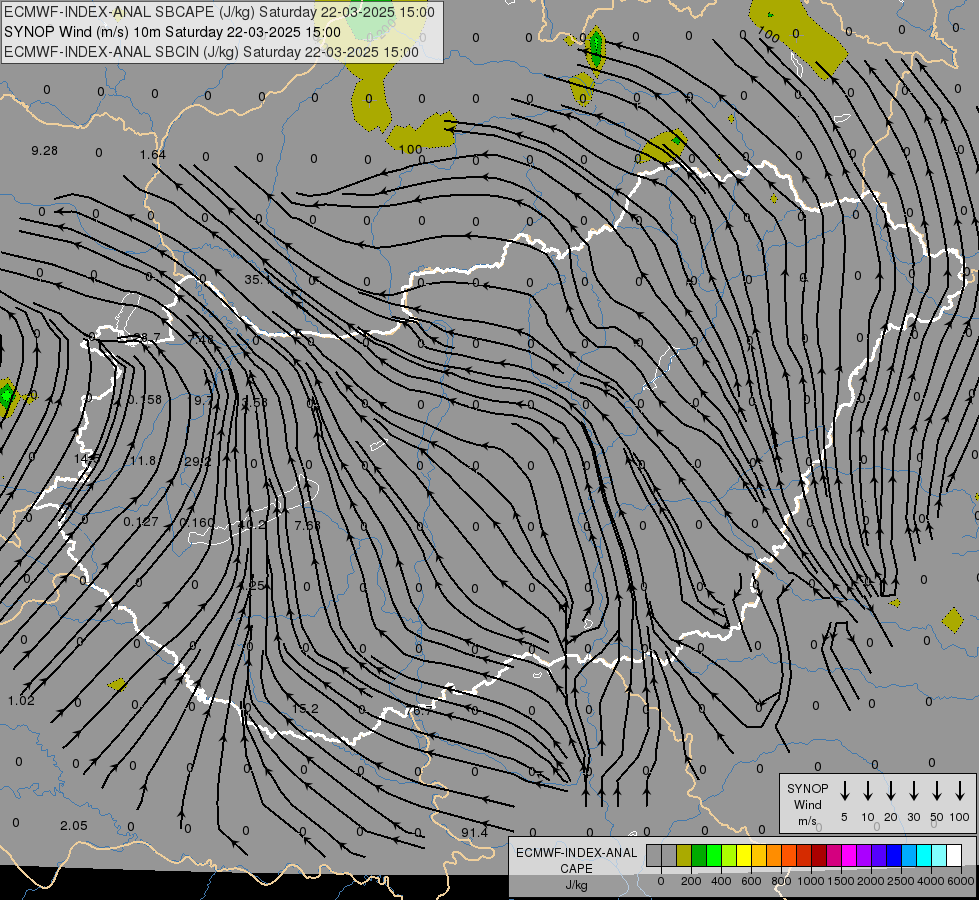Pick the dark red CAPE legend swatch
Viewport: 979px width, 900px height.
pyautogui.click(x=819, y=855)
